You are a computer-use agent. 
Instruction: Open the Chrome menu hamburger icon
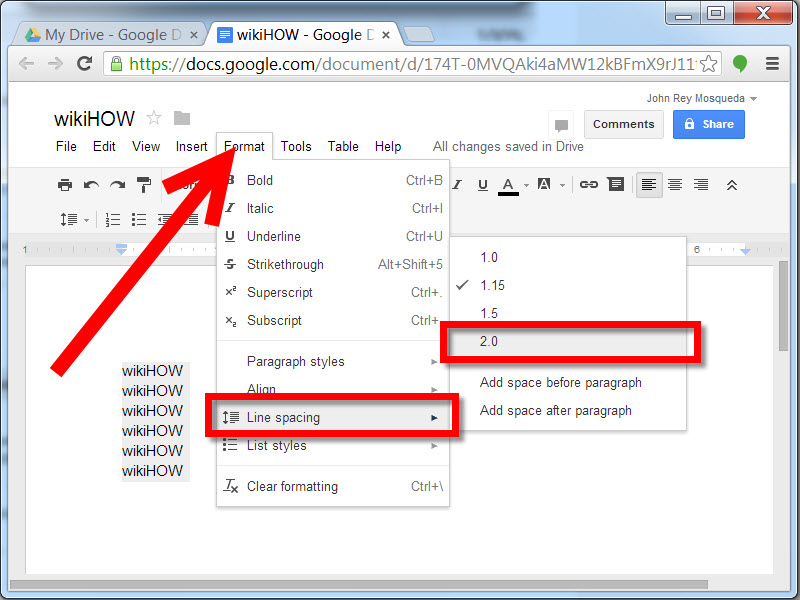click(772, 63)
